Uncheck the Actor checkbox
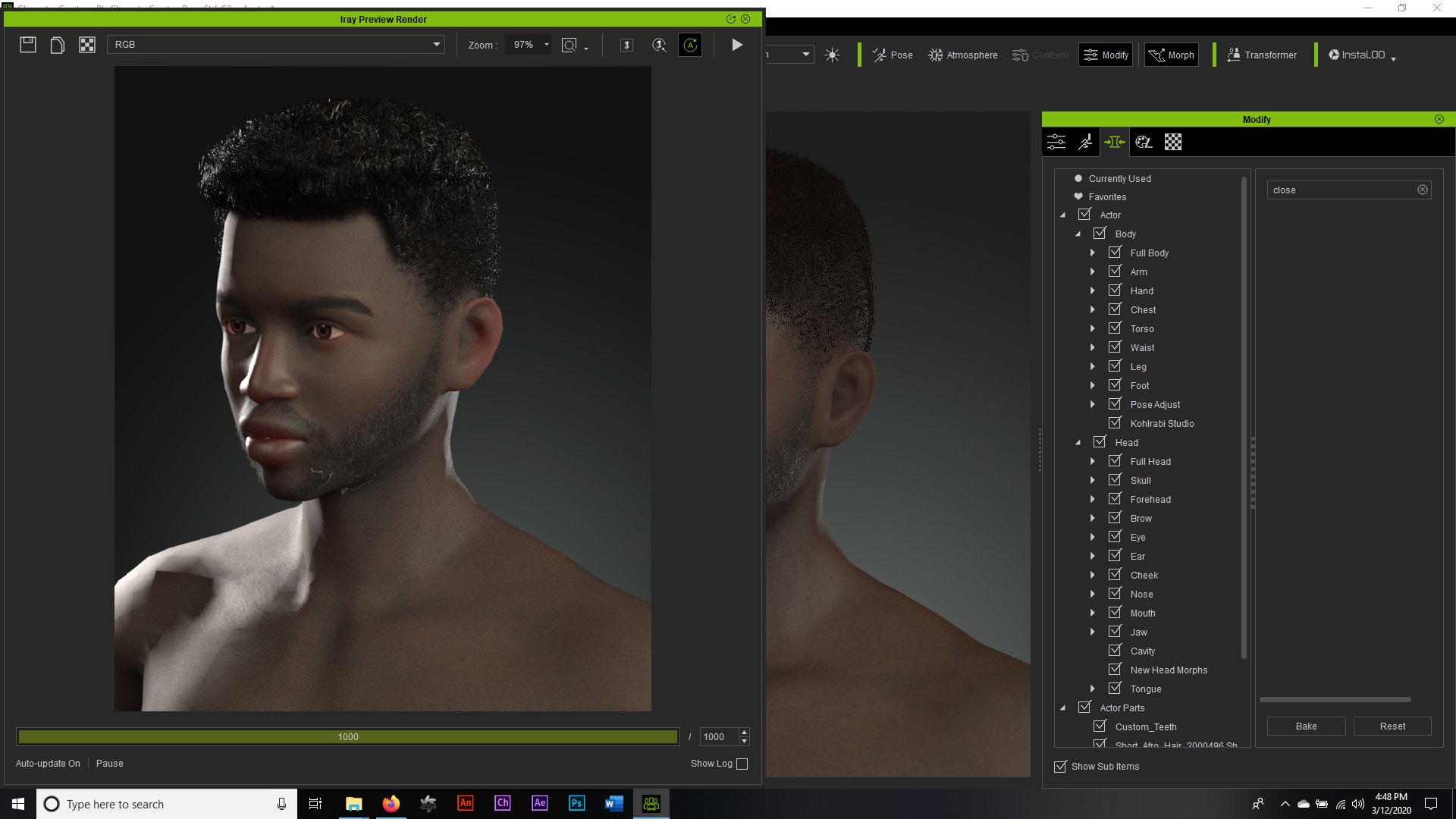 (x=1085, y=215)
